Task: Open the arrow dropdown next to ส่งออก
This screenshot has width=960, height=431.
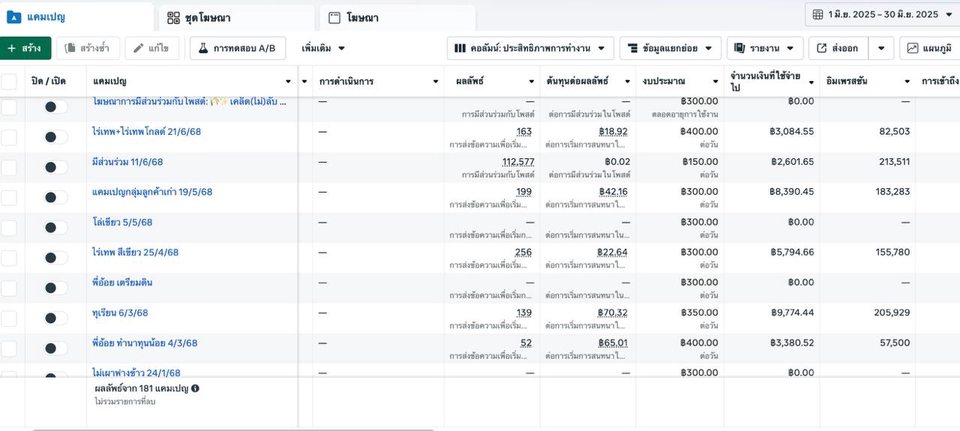Action: click(881, 48)
